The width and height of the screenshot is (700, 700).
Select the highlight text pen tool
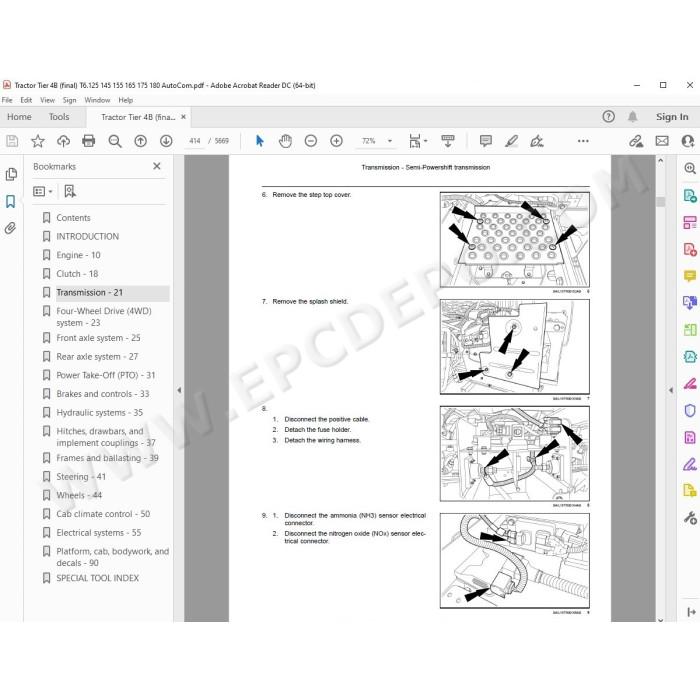pos(512,141)
